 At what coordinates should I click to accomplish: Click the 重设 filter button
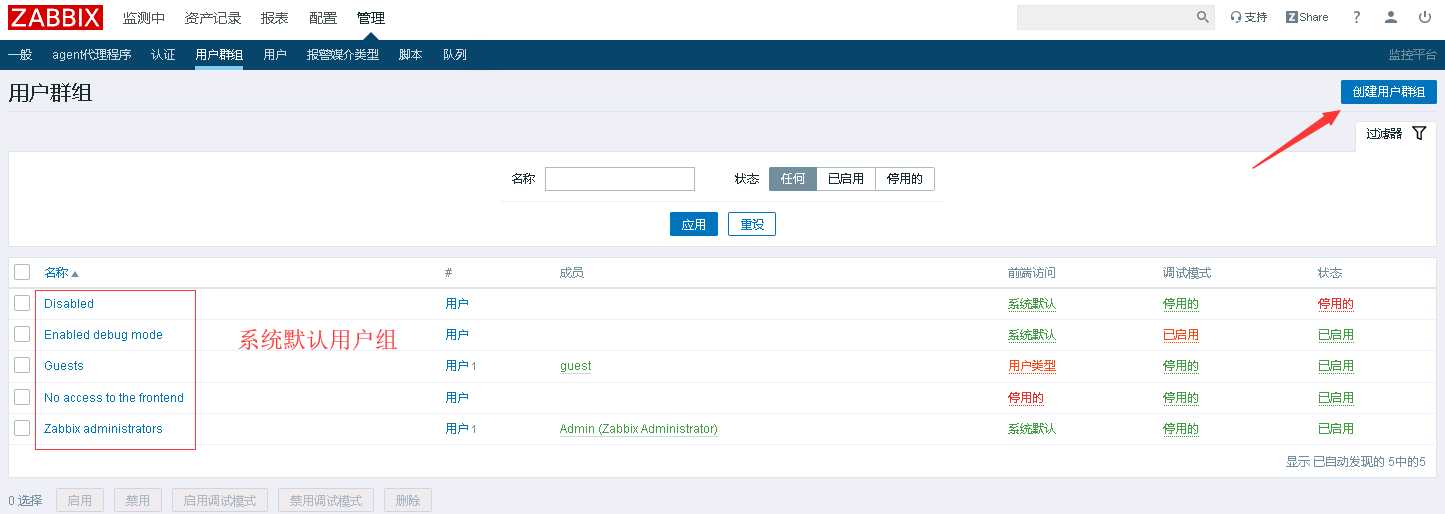point(752,224)
